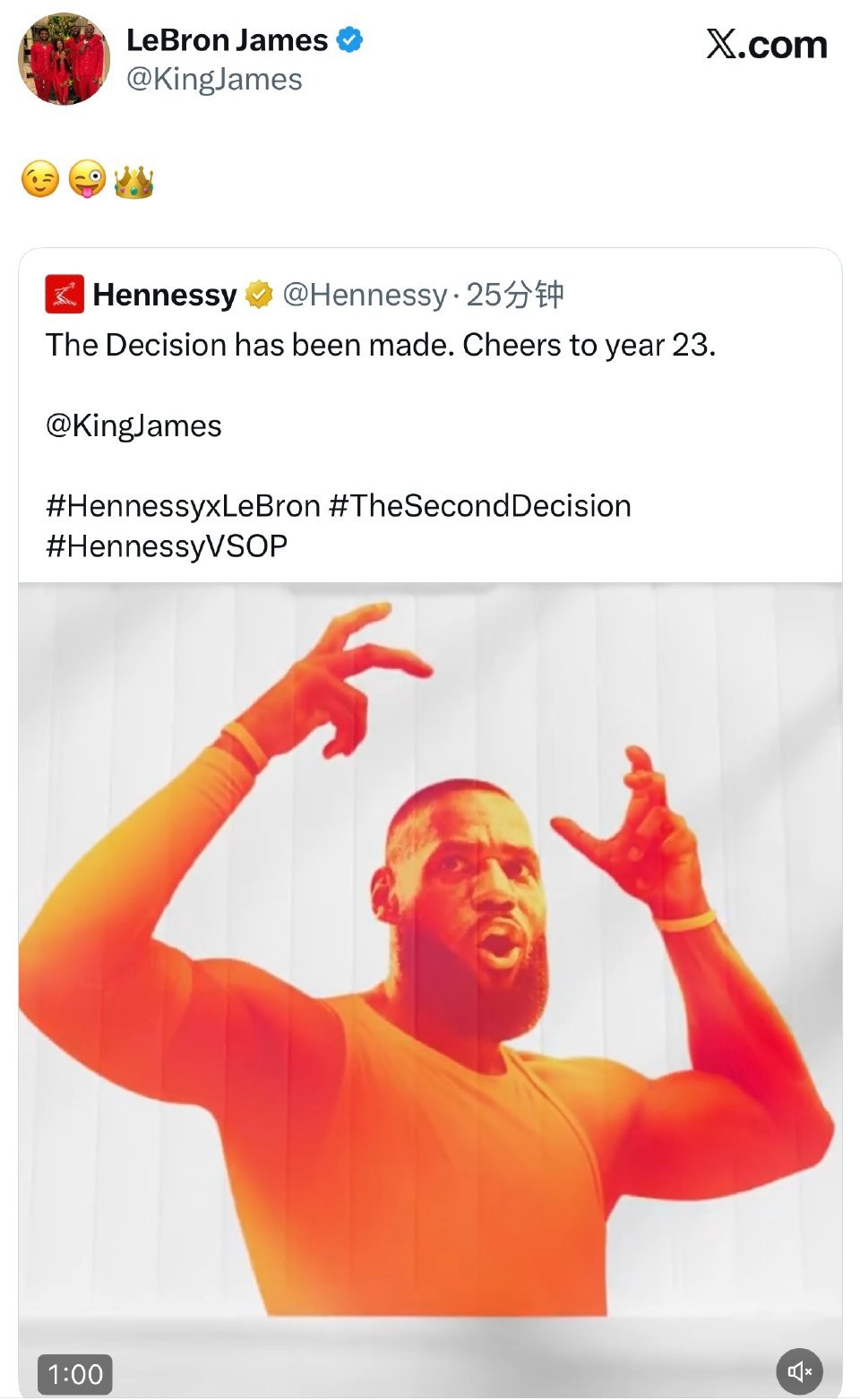The image size is (860, 1400).
Task: Click the 25分钟 post timestamp
Action: pos(515,294)
